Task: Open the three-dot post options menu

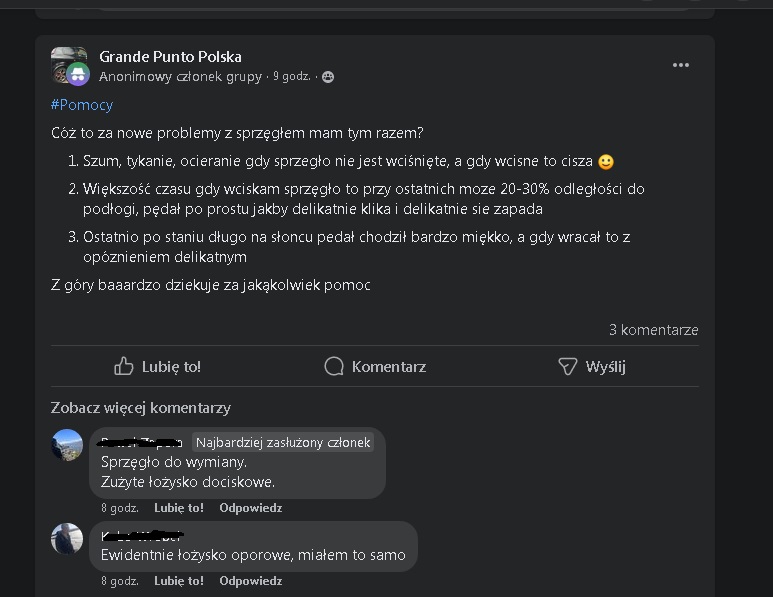Action: tap(681, 65)
